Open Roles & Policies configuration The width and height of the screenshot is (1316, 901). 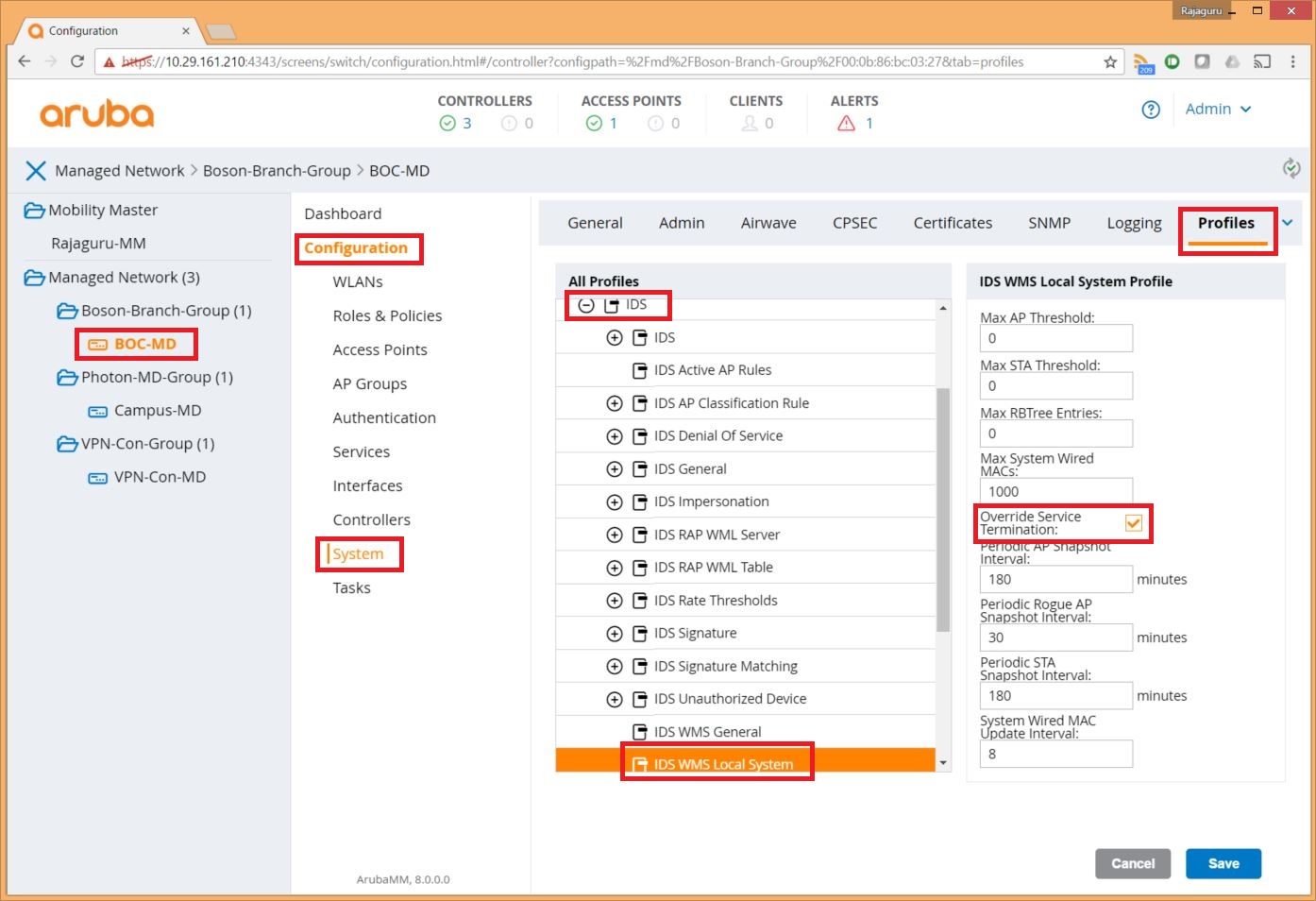click(387, 316)
